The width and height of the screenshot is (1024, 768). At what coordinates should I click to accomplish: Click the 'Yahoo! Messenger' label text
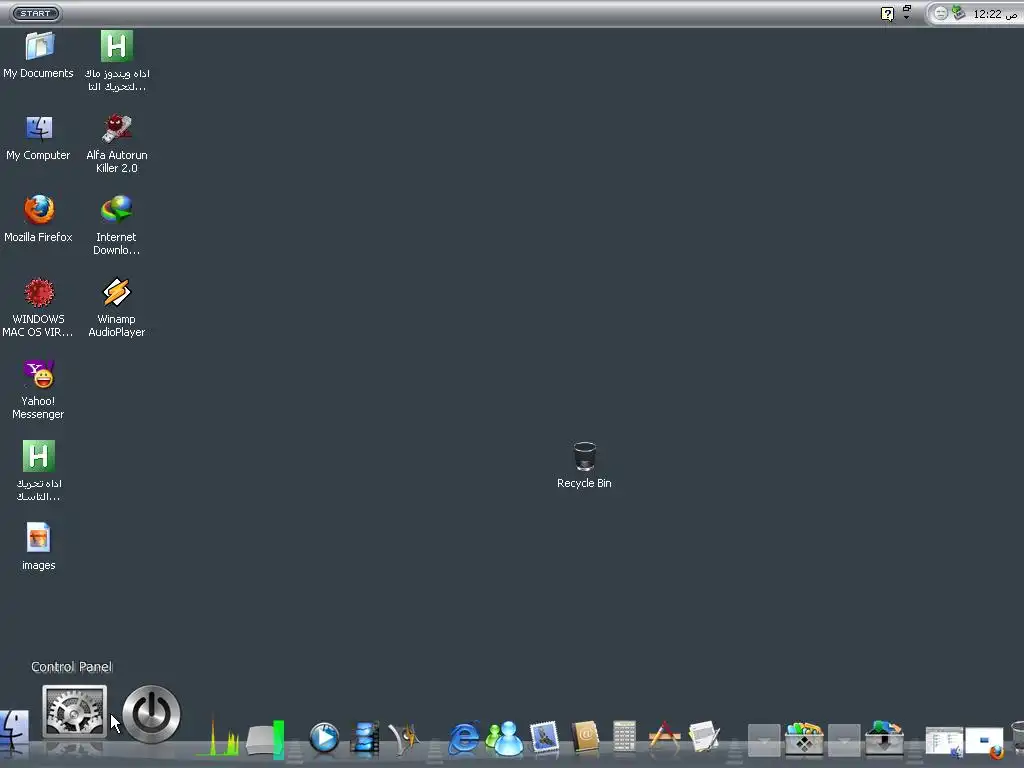pos(39,408)
